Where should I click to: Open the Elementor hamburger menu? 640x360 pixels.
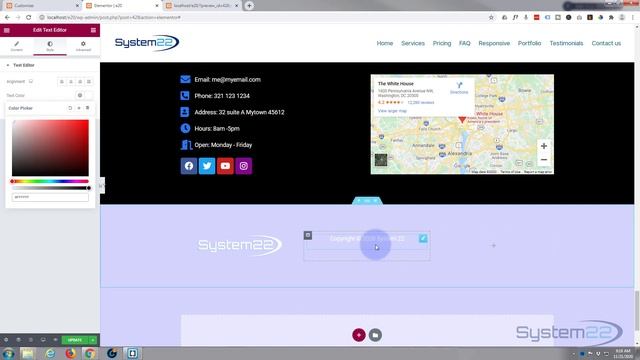[x=7, y=30]
